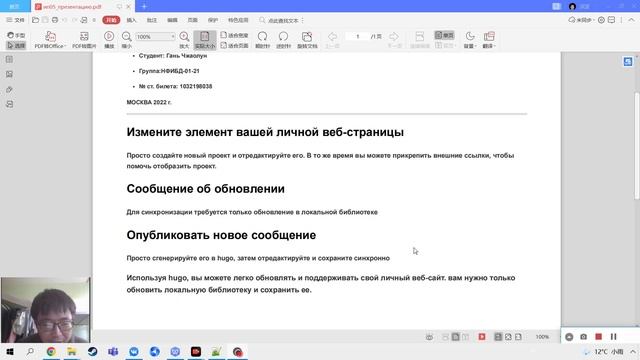Convert PDF to image tool
This screenshot has width=640, height=360.
pyautogui.click(x=84, y=40)
